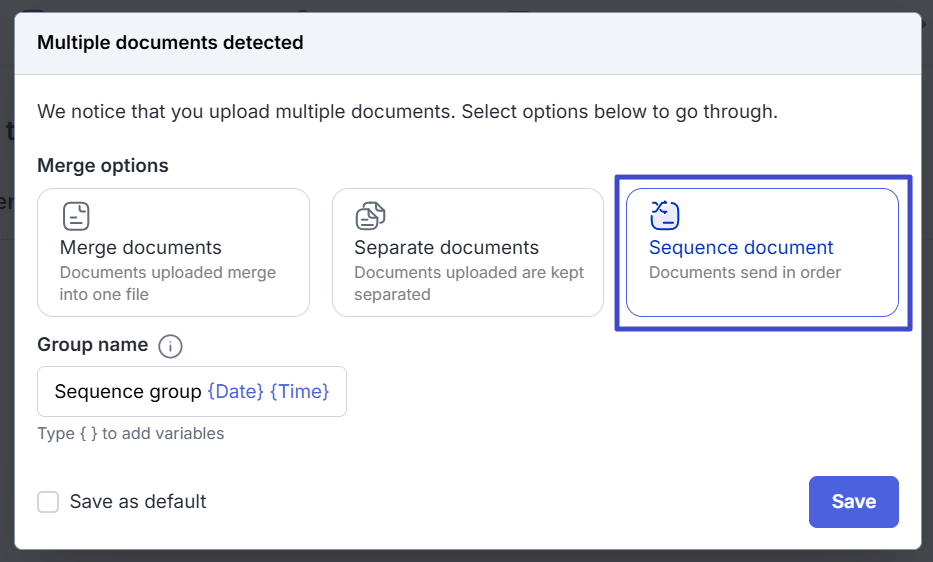Image resolution: width=933 pixels, height=562 pixels.
Task: Pick the Sequence document option title
Action: tap(741, 247)
